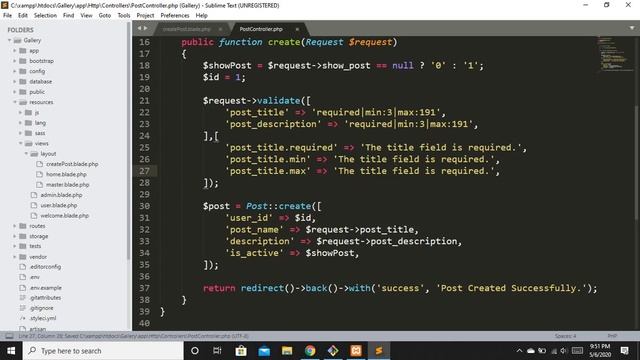Open the Goto menu

coord(105,15)
